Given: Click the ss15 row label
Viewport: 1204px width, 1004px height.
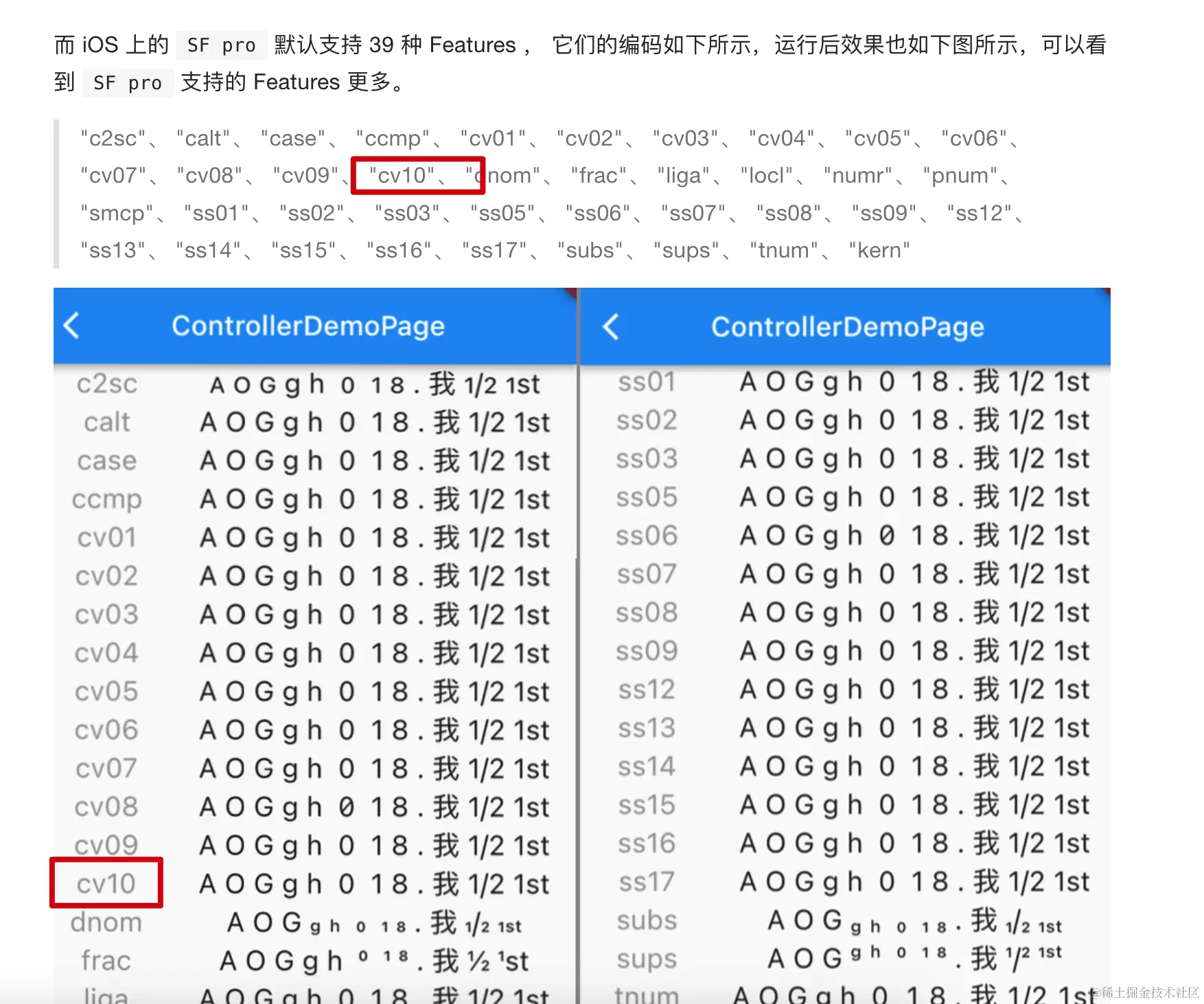Looking at the screenshot, I should click(647, 805).
